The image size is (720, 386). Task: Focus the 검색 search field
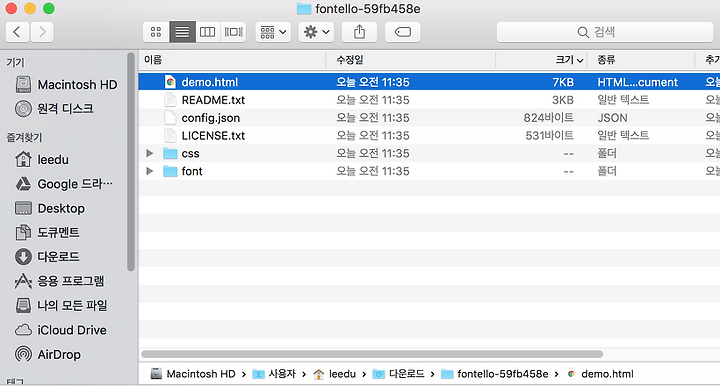[605, 32]
